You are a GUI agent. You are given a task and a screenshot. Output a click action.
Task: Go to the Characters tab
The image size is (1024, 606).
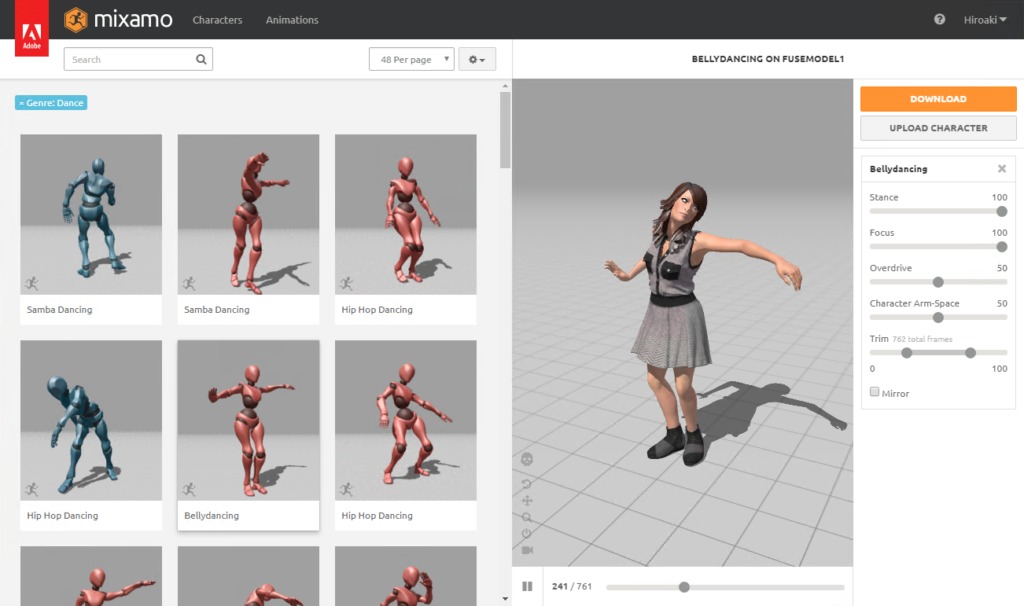coord(217,20)
